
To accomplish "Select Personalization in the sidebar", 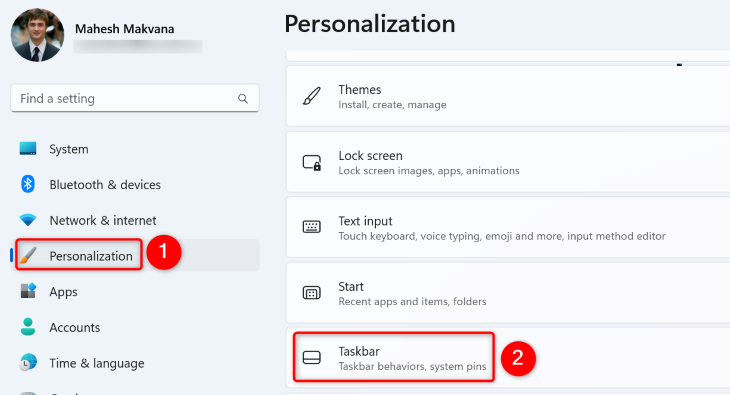I will click(135, 255).
